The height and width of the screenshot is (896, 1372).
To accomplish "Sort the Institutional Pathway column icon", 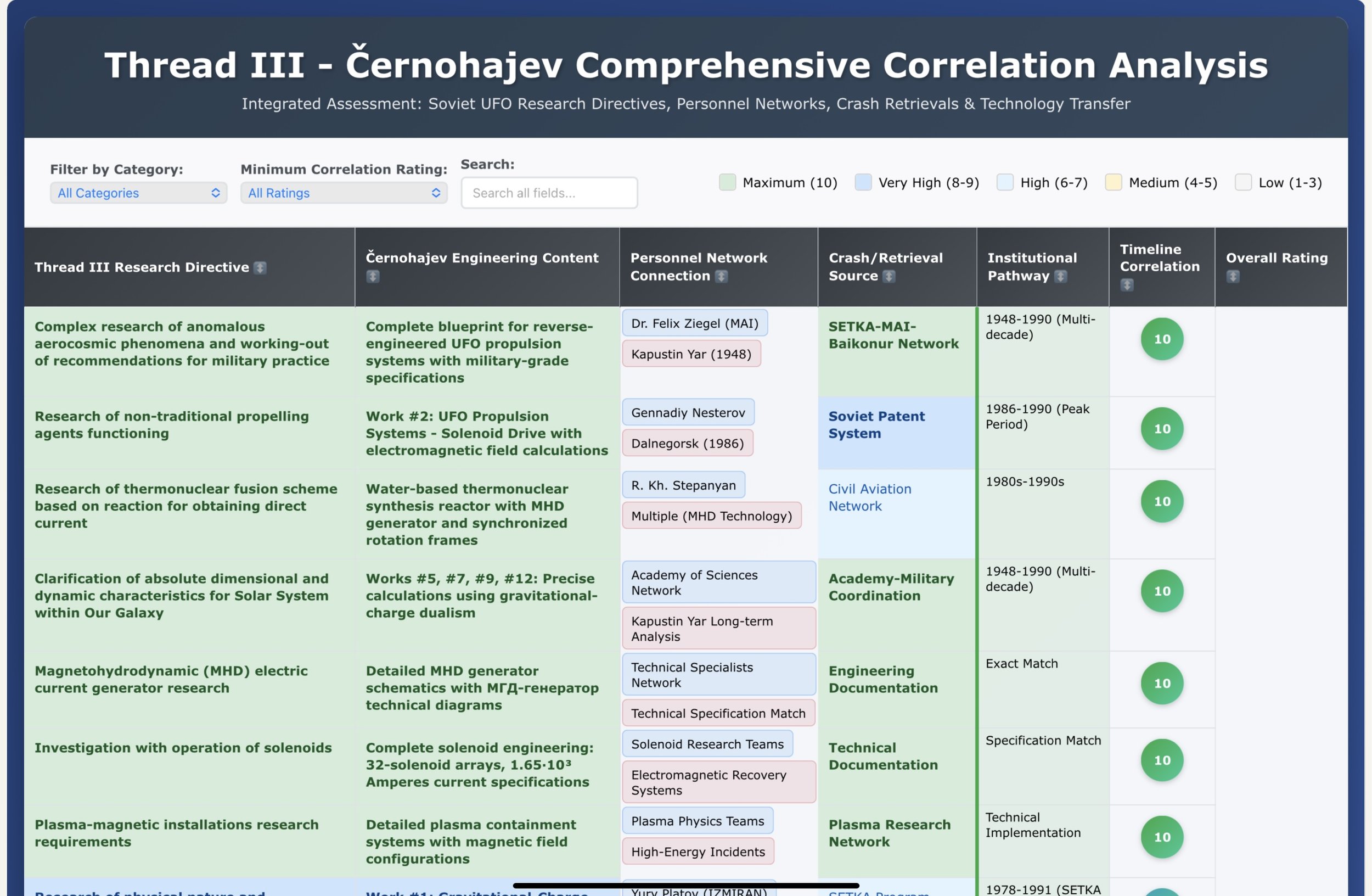I will [1060, 277].
